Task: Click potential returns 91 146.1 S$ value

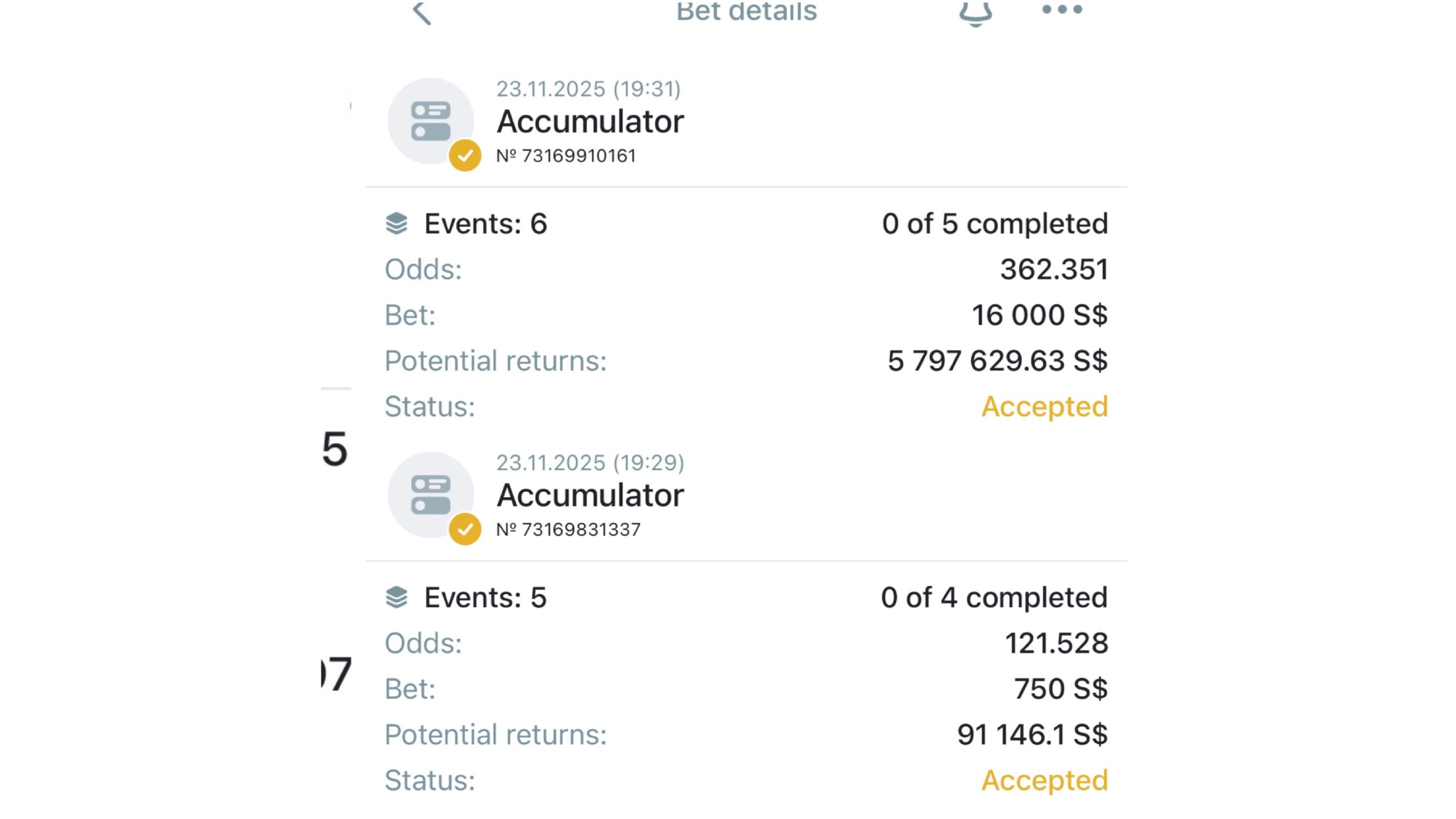Action: tap(1032, 734)
